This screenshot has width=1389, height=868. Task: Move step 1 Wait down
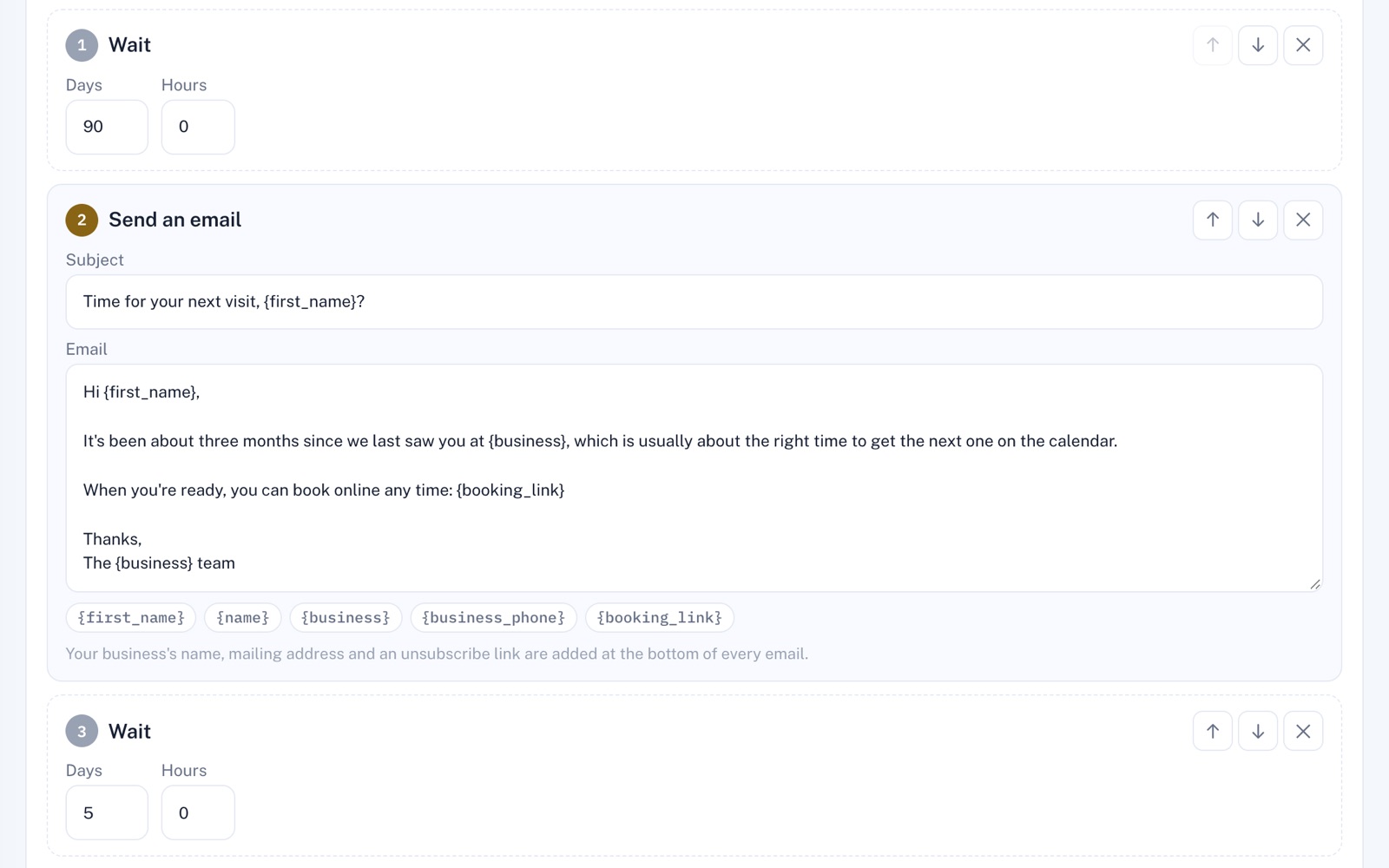pyautogui.click(x=1258, y=45)
